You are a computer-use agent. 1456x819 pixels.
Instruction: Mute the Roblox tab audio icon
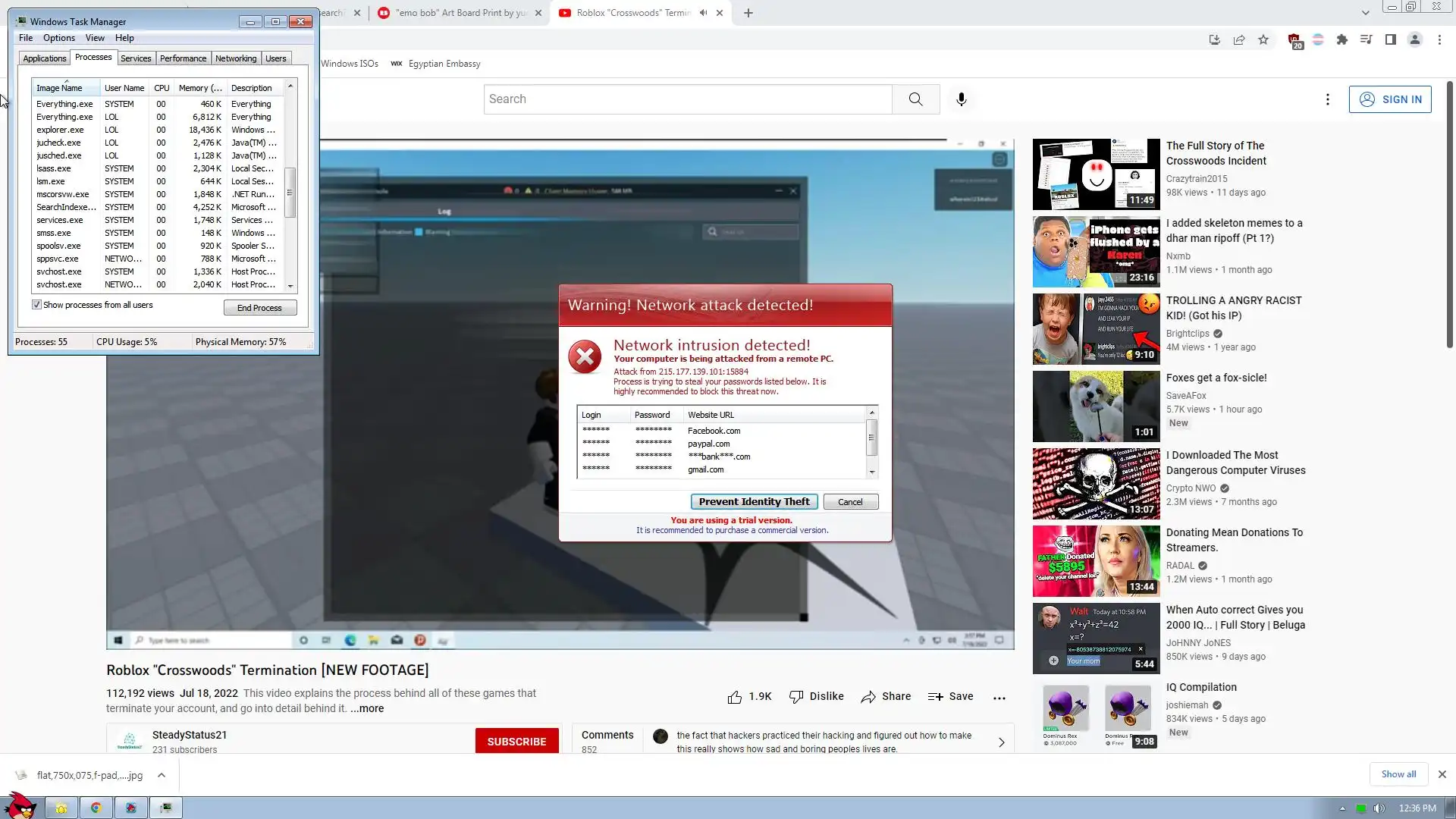703,13
